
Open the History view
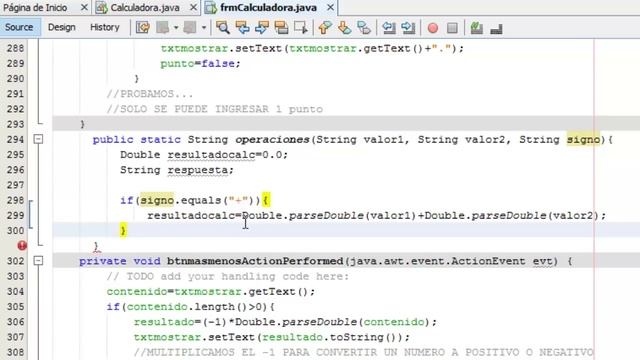104,27
